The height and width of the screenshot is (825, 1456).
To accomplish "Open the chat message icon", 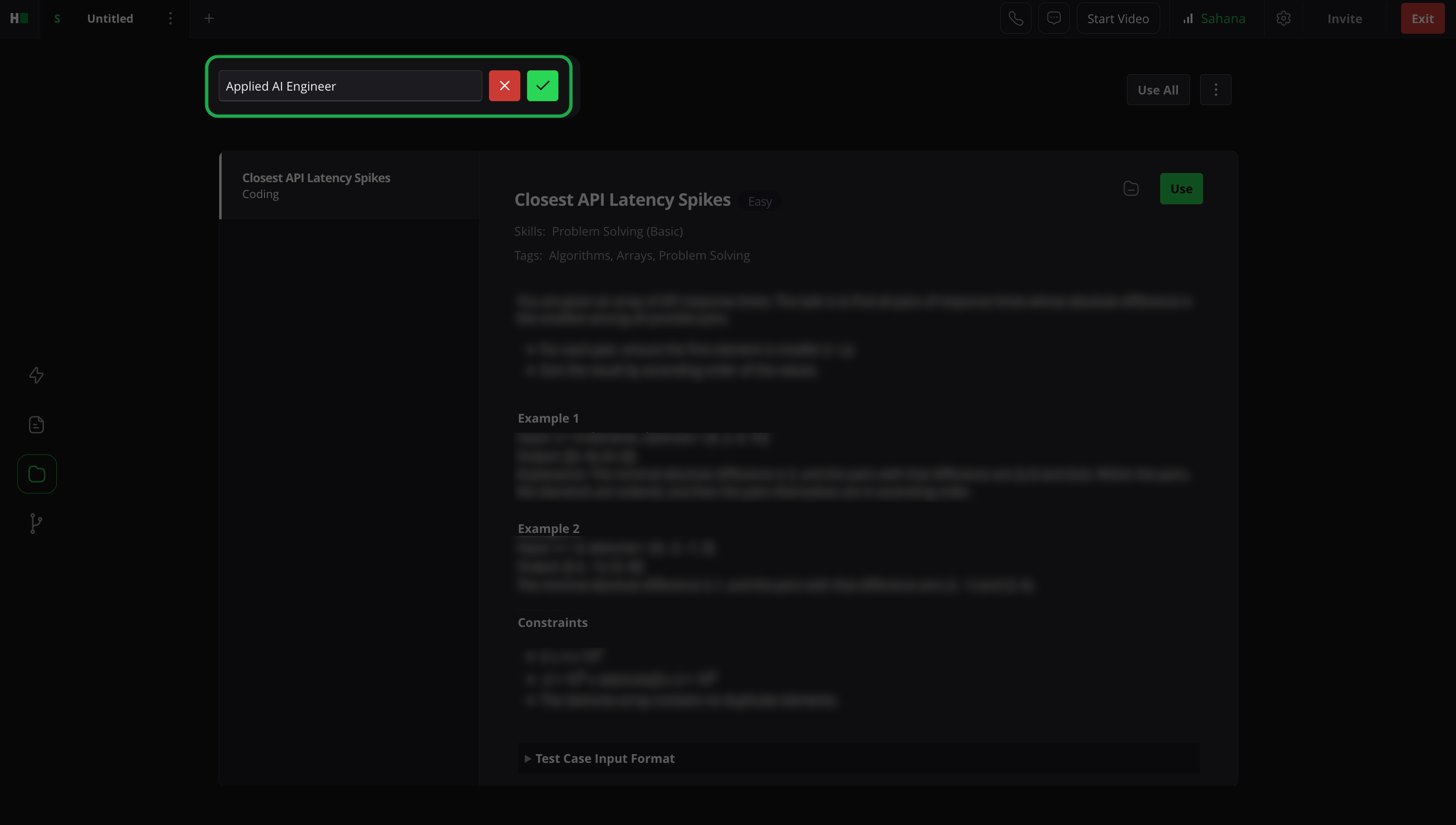I will [x=1053, y=19].
